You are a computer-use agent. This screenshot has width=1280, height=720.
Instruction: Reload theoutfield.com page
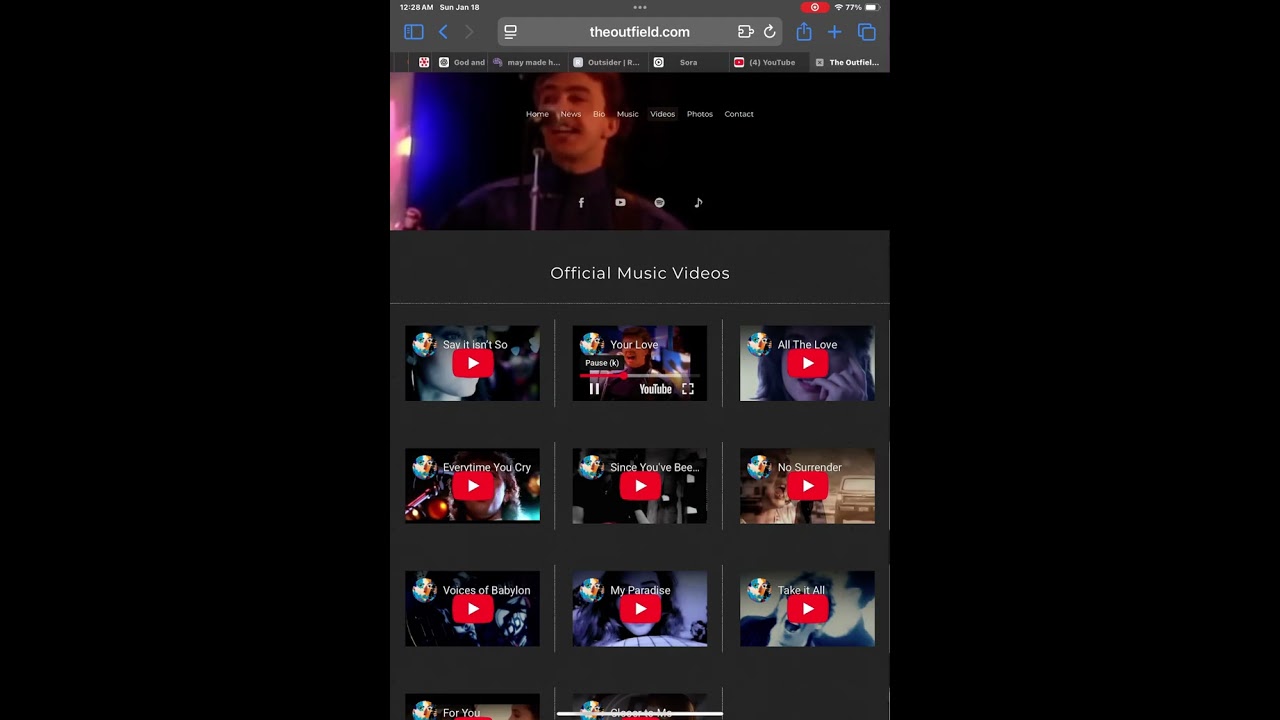[769, 32]
